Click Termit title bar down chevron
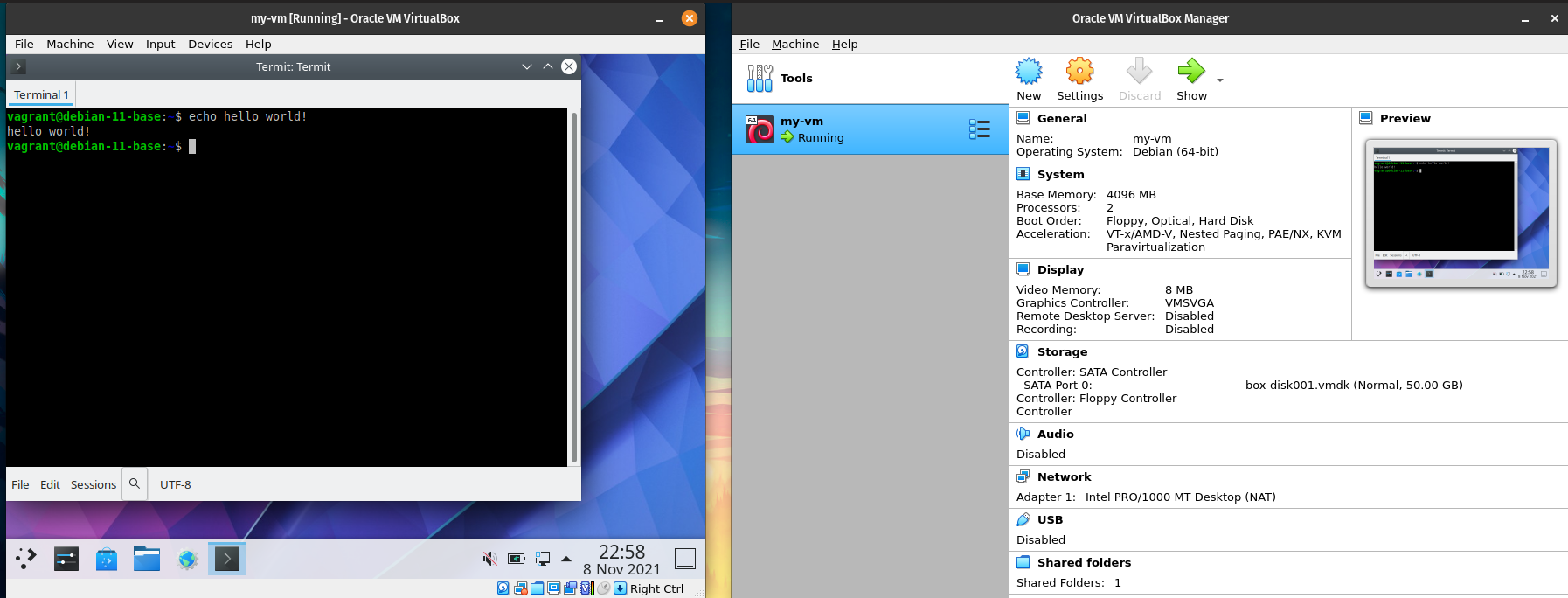 527,66
